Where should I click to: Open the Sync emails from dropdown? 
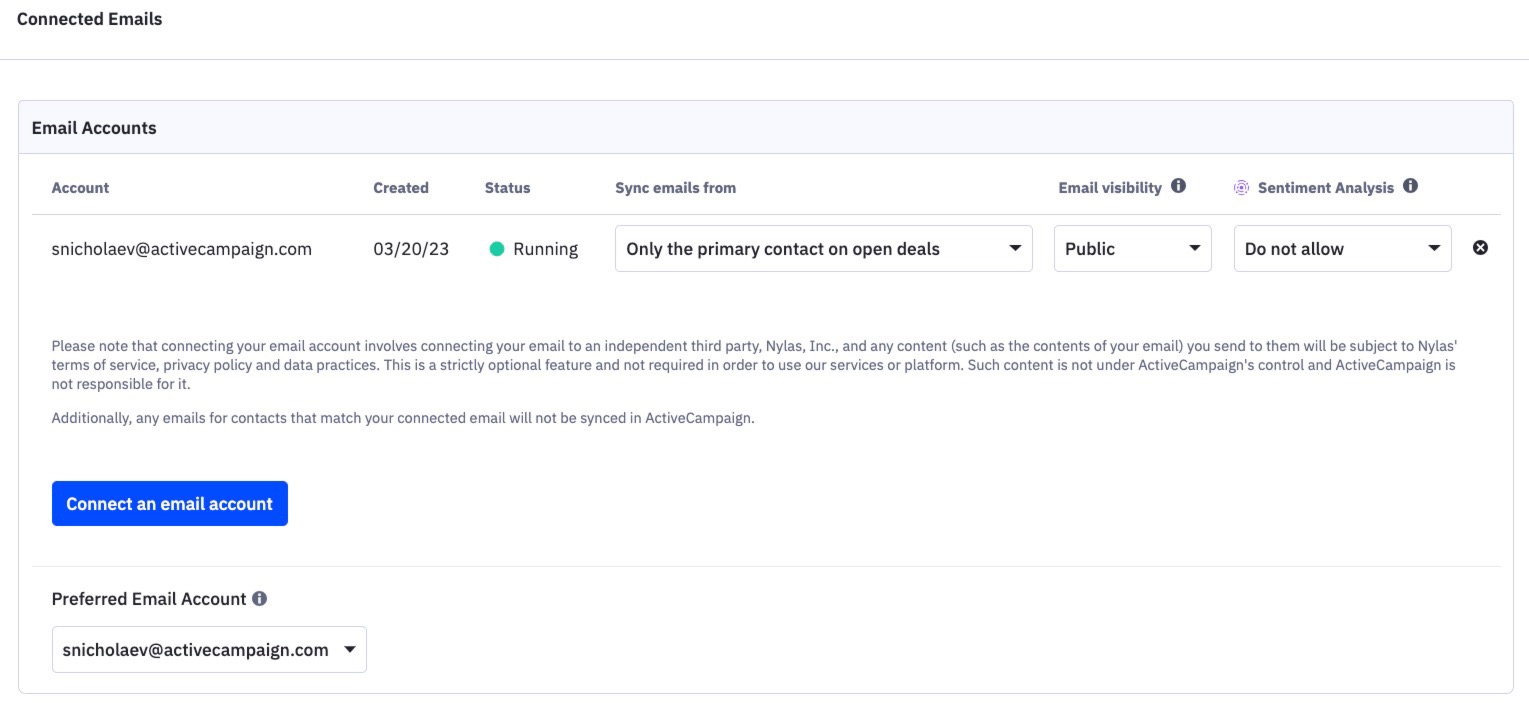point(823,248)
